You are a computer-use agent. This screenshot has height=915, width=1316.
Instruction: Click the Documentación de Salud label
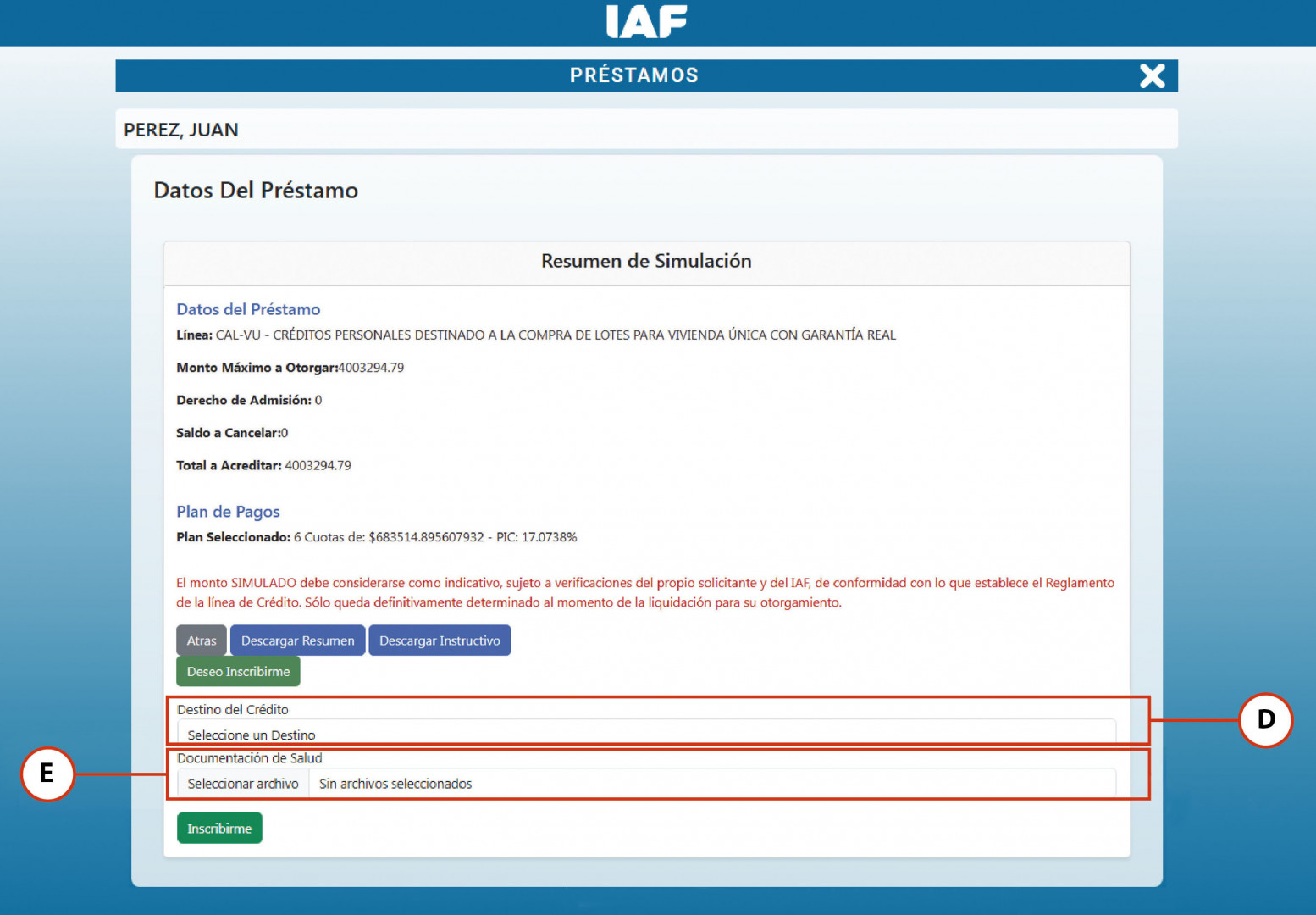point(250,758)
